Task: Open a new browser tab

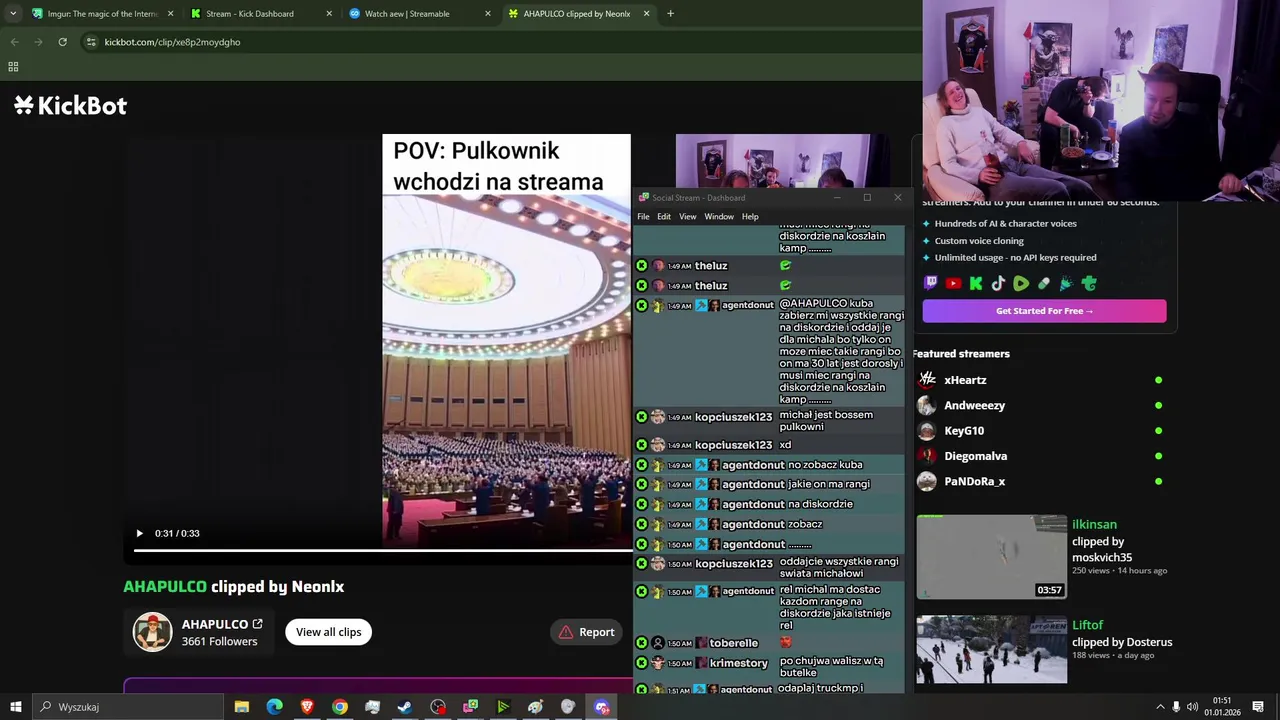Action: 670,14
